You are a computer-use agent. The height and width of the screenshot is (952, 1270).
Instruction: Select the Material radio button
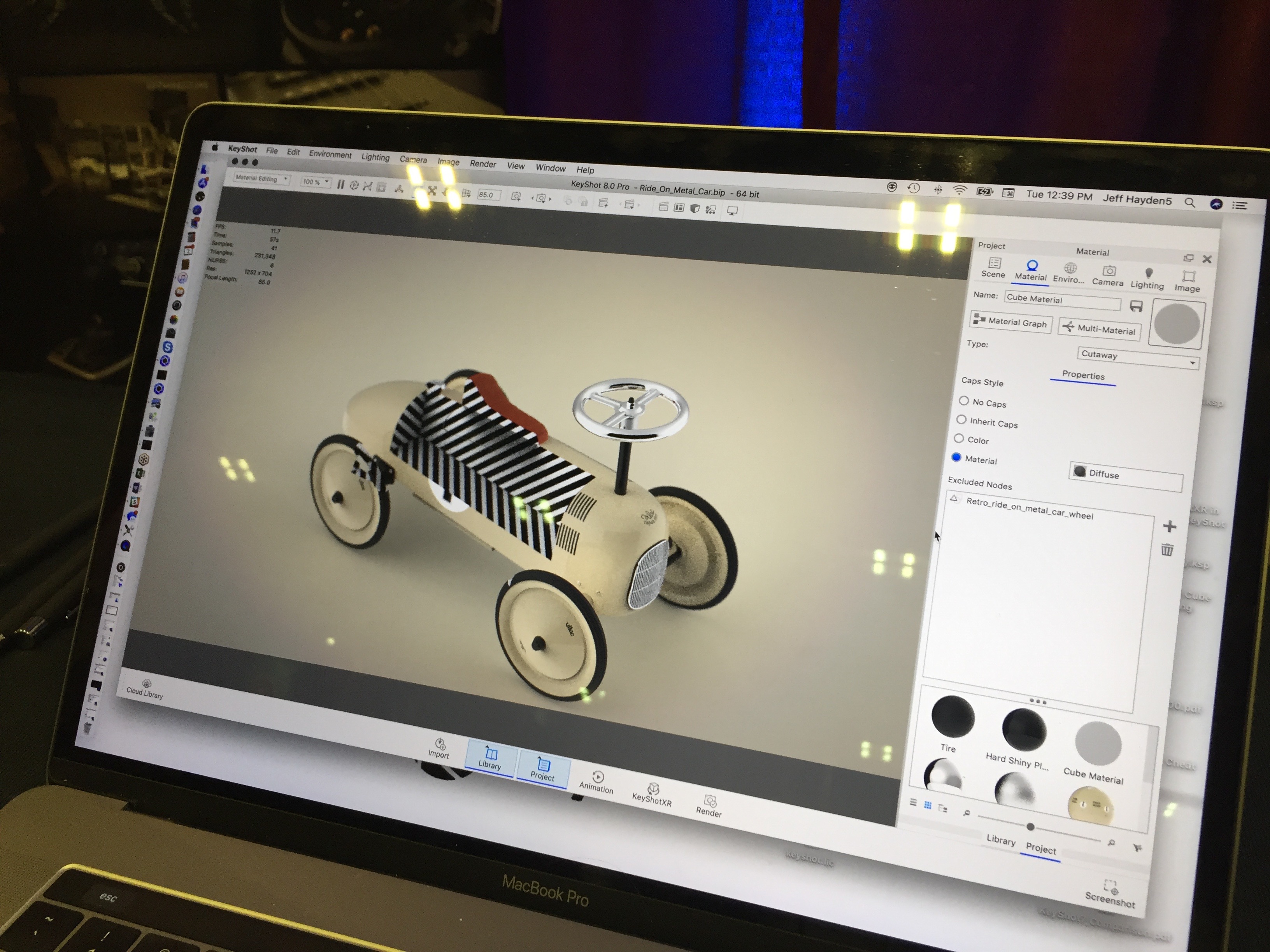[x=958, y=457]
